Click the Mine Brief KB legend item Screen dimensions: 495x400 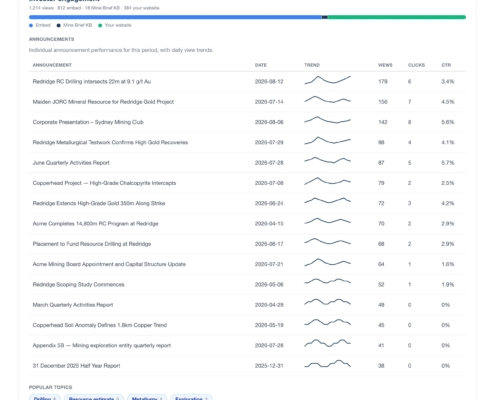click(x=74, y=25)
